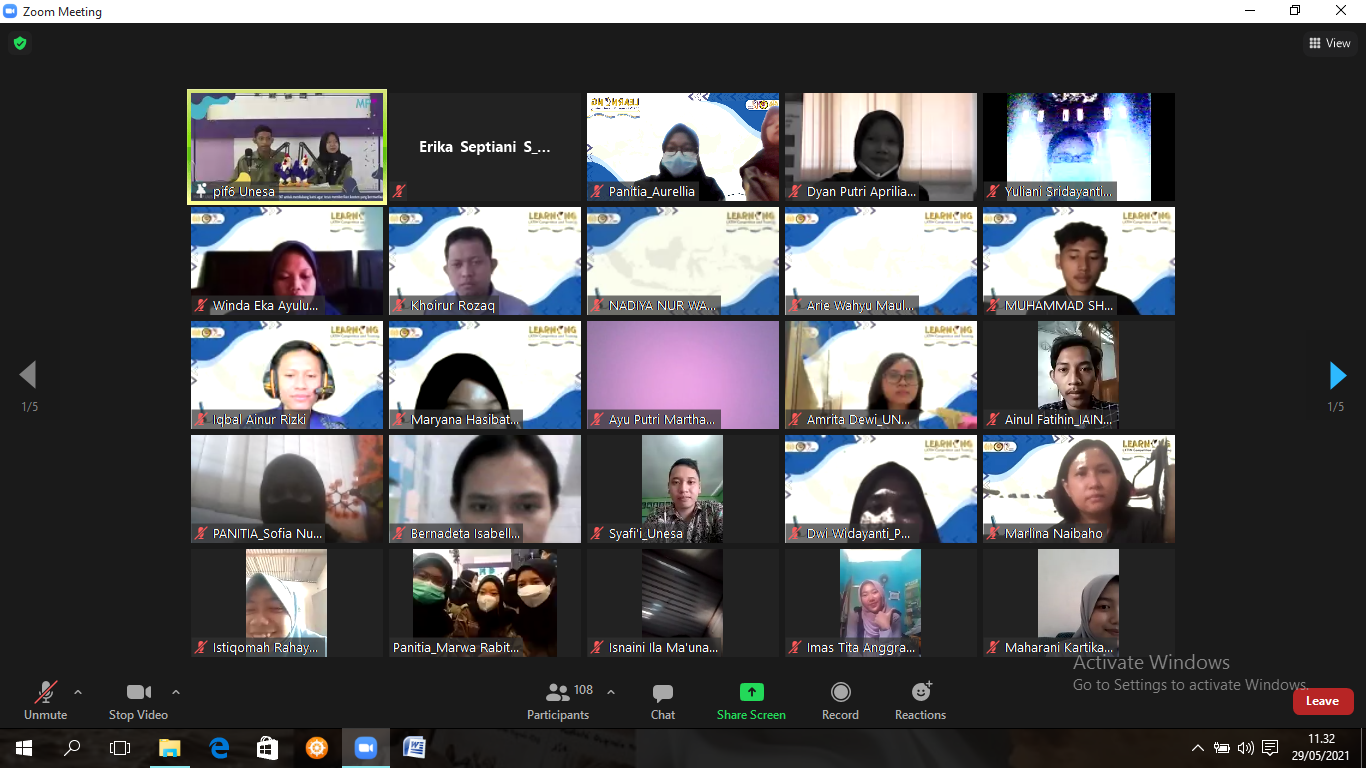Screen dimensions: 1366x768
Task: Click the green encryption shield icon
Action: pyautogui.click(x=19, y=43)
